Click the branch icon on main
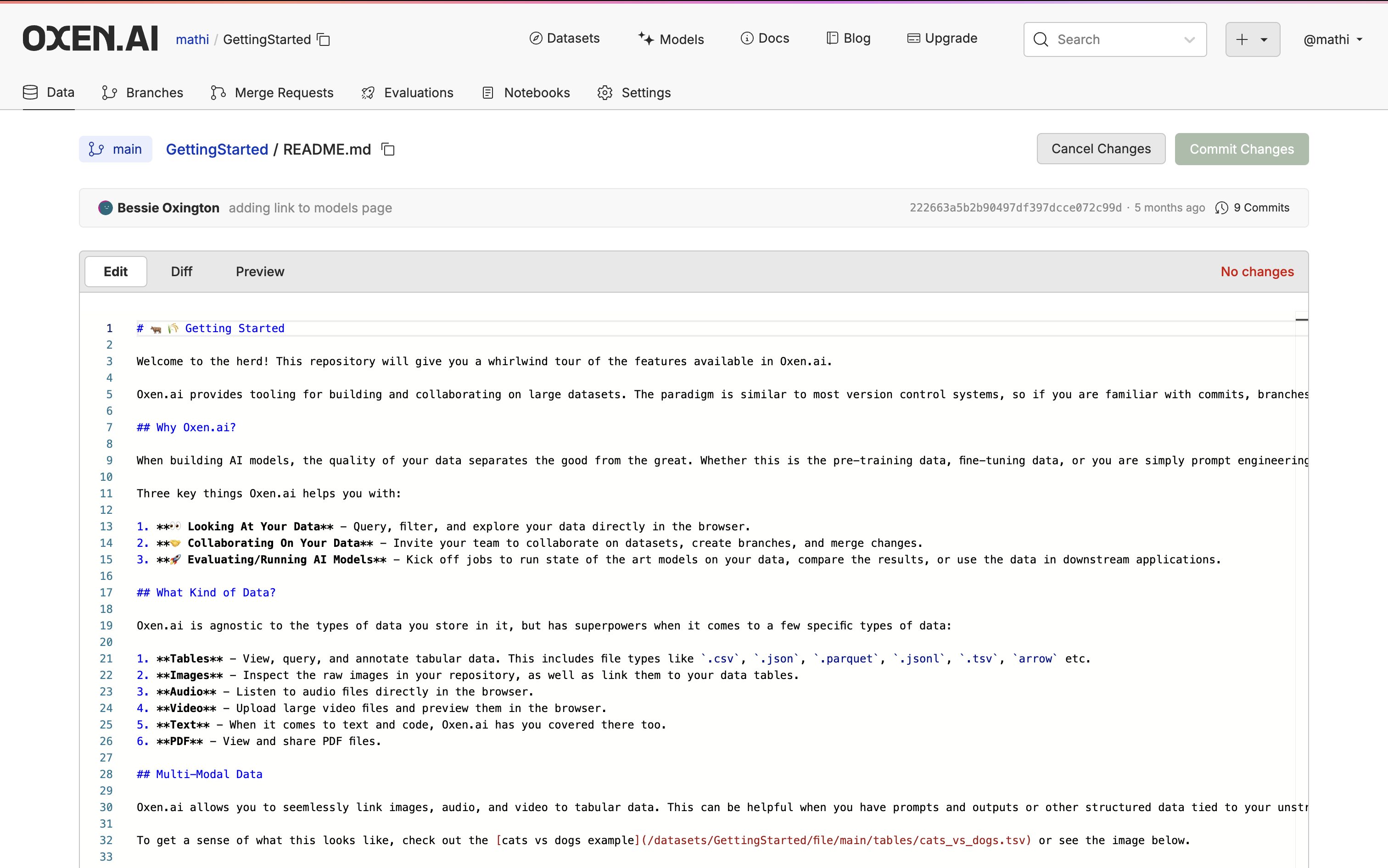1388x868 pixels. click(96, 149)
